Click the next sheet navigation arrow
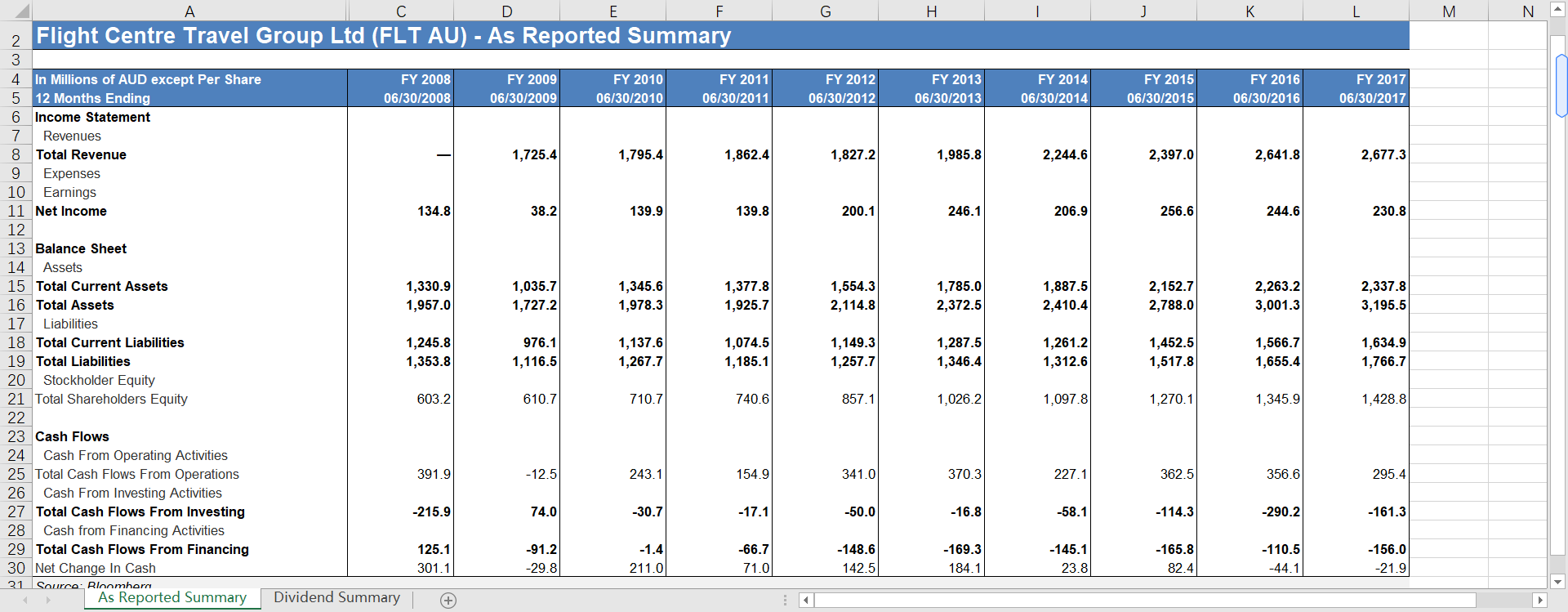Screen dimensions: 1568x612 (x=48, y=600)
